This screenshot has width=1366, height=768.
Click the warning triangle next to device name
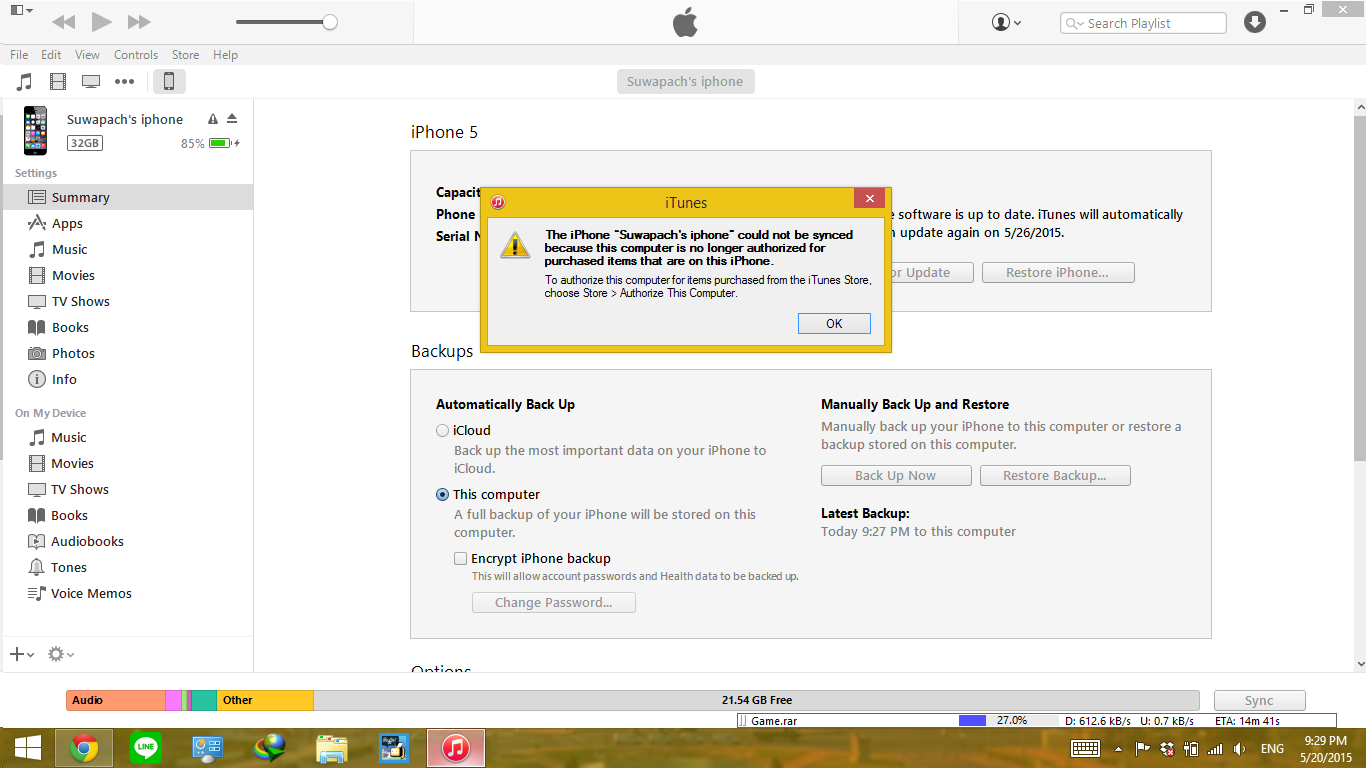(x=213, y=119)
